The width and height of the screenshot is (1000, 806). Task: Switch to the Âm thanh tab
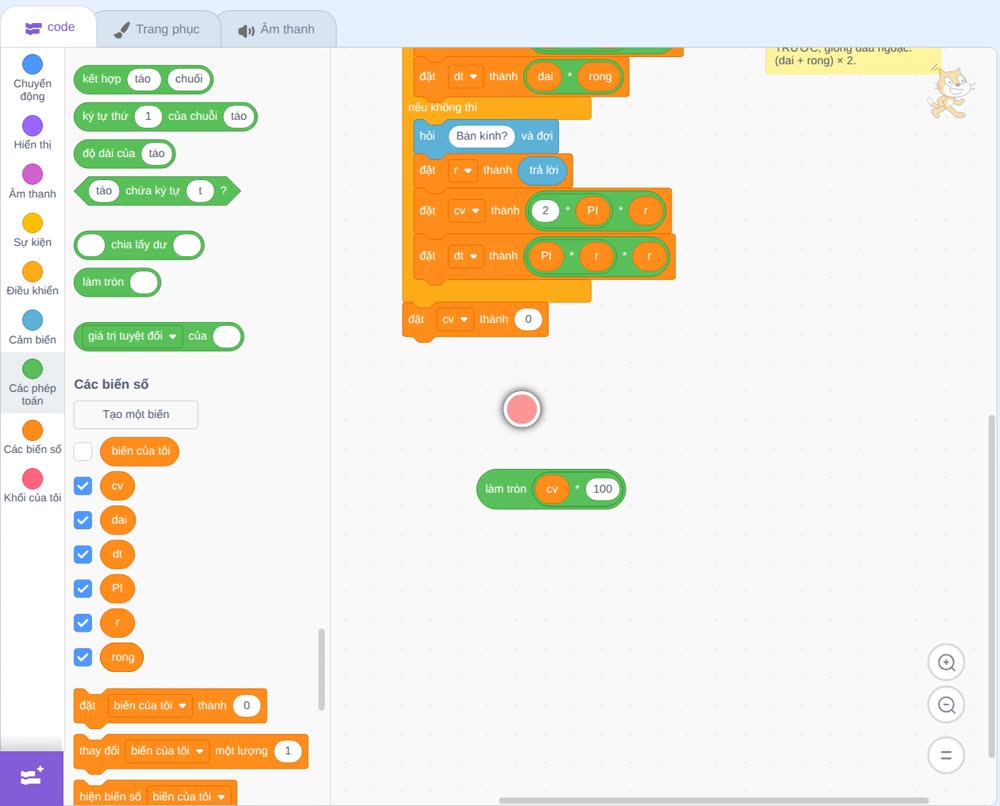[x=277, y=29]
